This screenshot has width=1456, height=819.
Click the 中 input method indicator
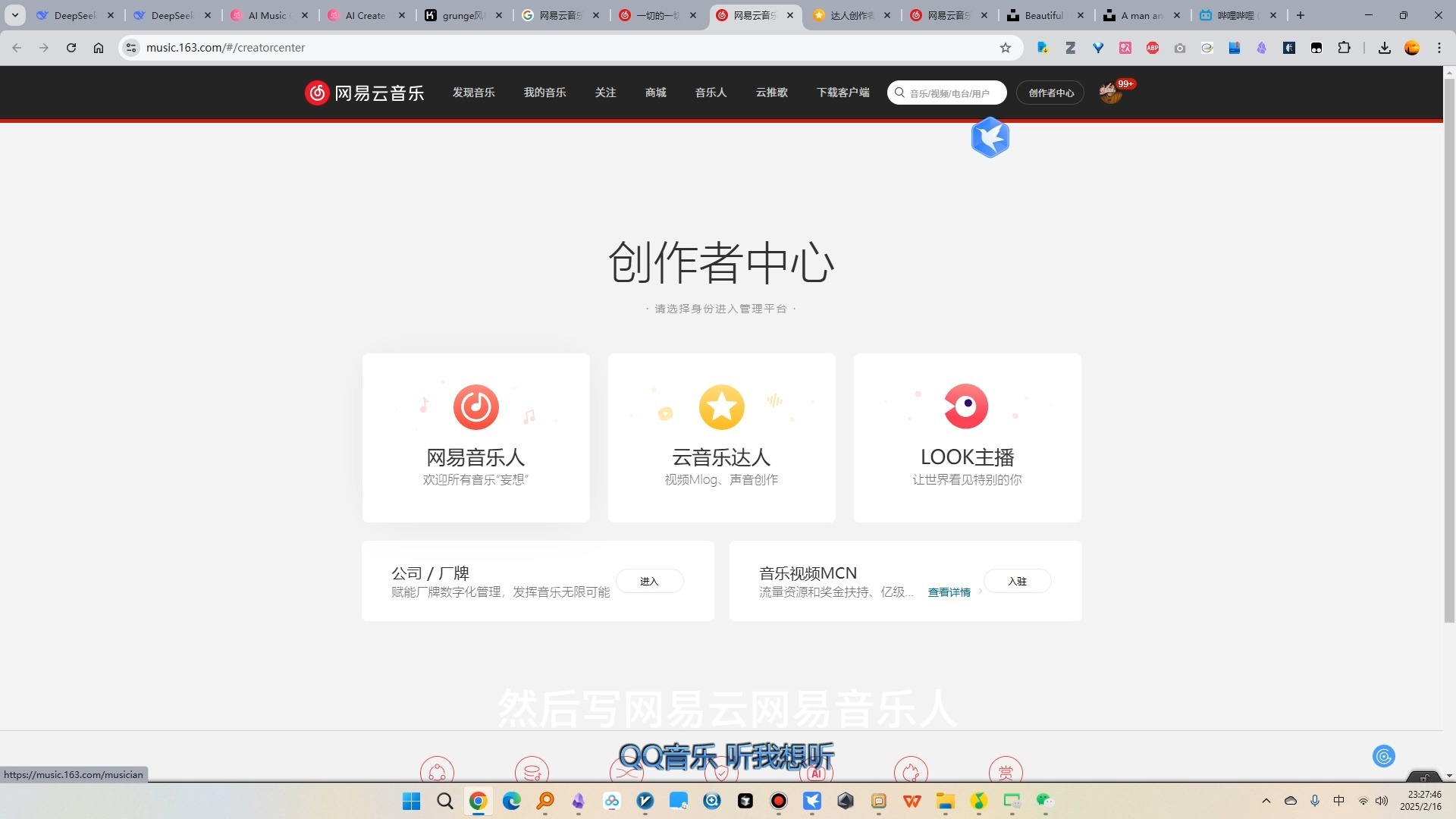click(x=1338, y=801)
